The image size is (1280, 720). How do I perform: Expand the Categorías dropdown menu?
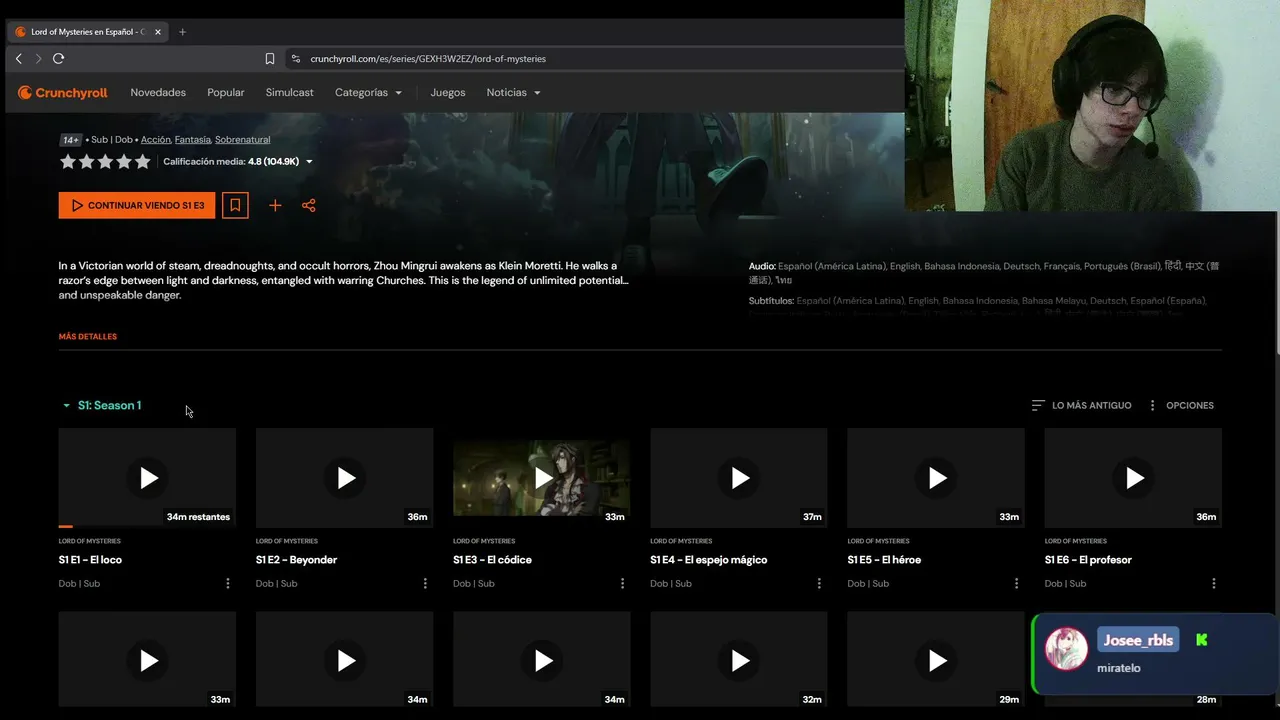tap(368, 93)
